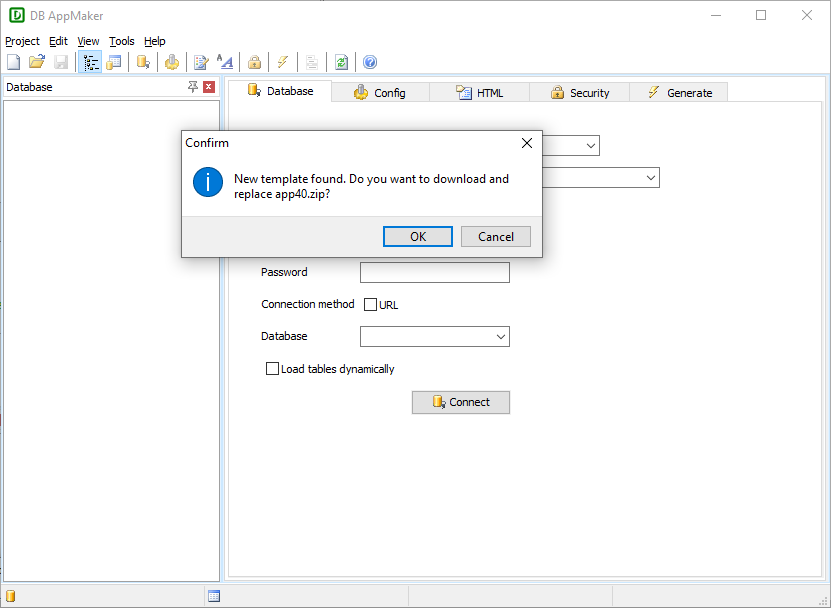Click the 'Password' field label

(x=284, y=272)
